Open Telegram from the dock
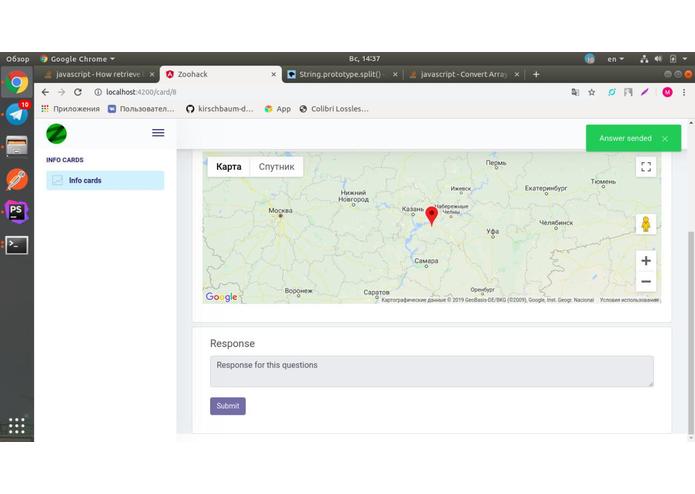695x494 pixels. tap(17, 114)
